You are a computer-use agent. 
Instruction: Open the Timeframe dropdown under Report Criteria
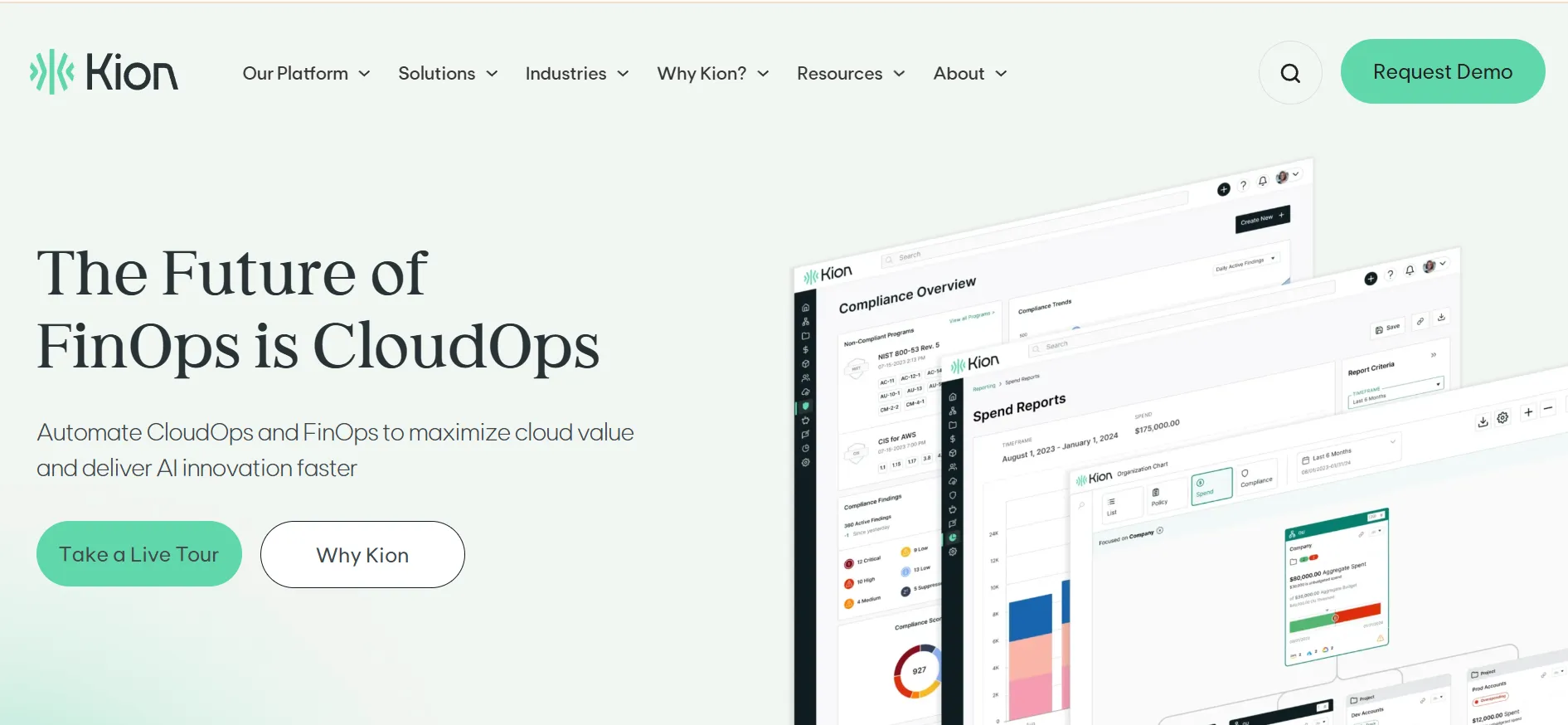click(1396, 393)
